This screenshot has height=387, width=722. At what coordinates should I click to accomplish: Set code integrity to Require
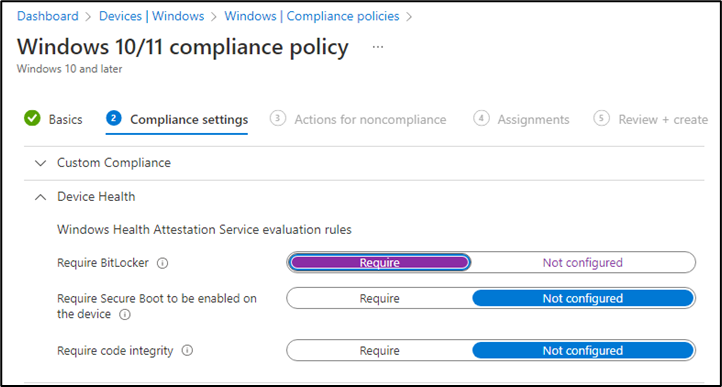pyautogui.click(x=379, y=351)
